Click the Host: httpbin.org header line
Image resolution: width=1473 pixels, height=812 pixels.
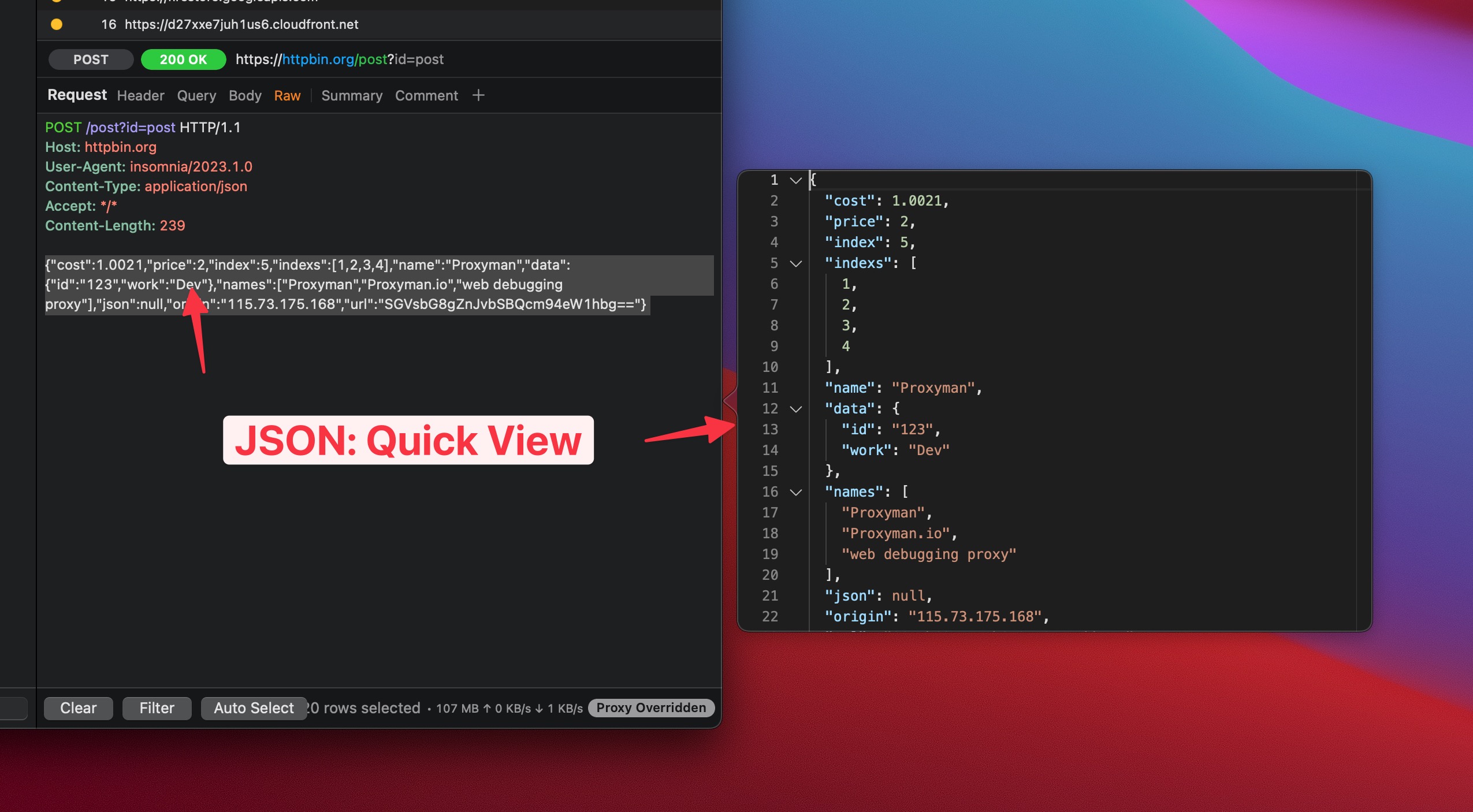pos(101,147)
